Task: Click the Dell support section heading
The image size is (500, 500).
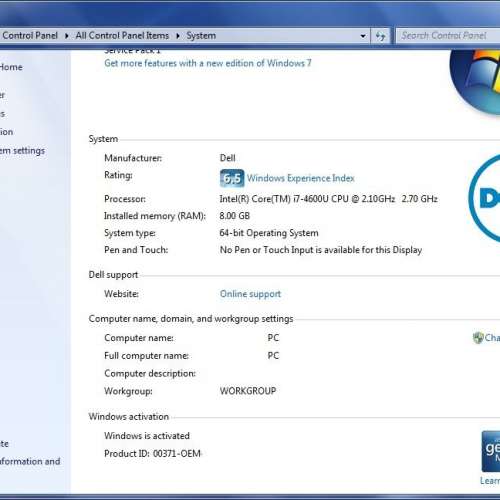Action: pyautogui.click(x=113, y=275)
